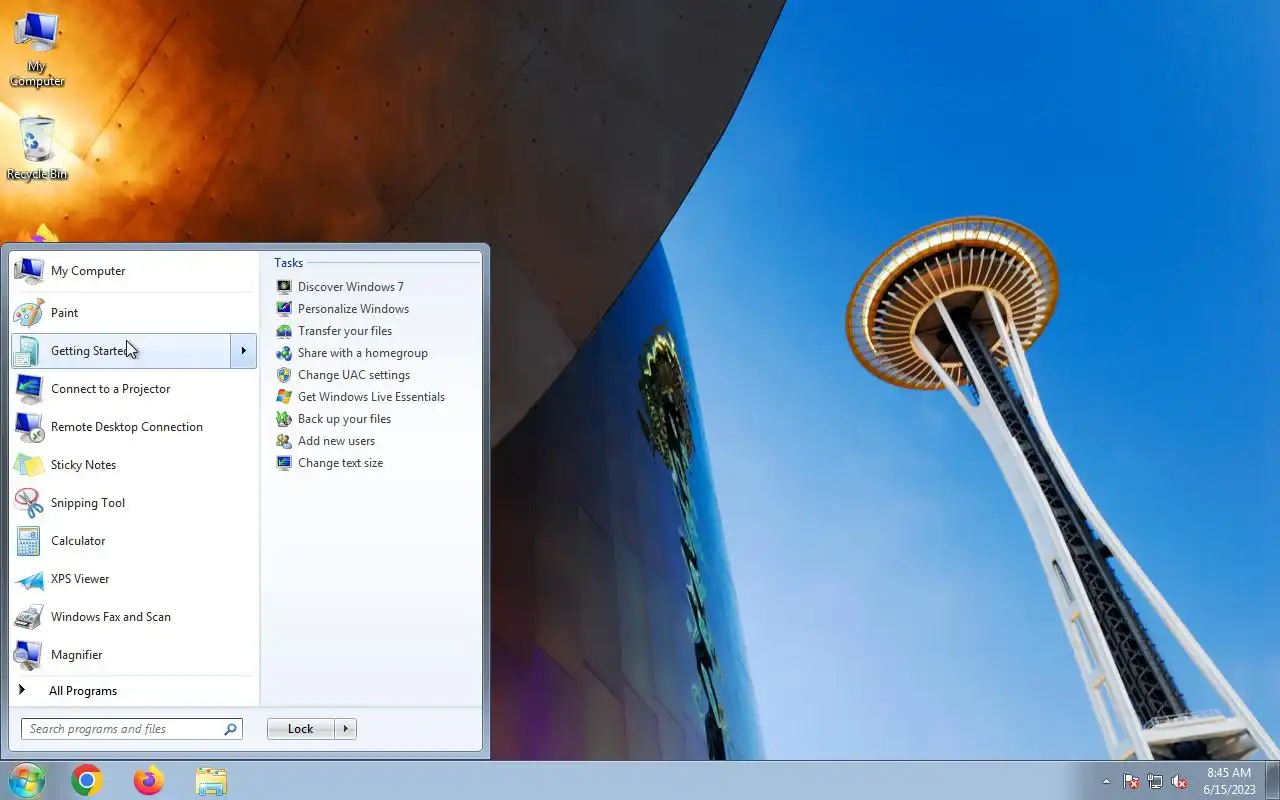Select the Getting Started icon

tap(29, 351)
